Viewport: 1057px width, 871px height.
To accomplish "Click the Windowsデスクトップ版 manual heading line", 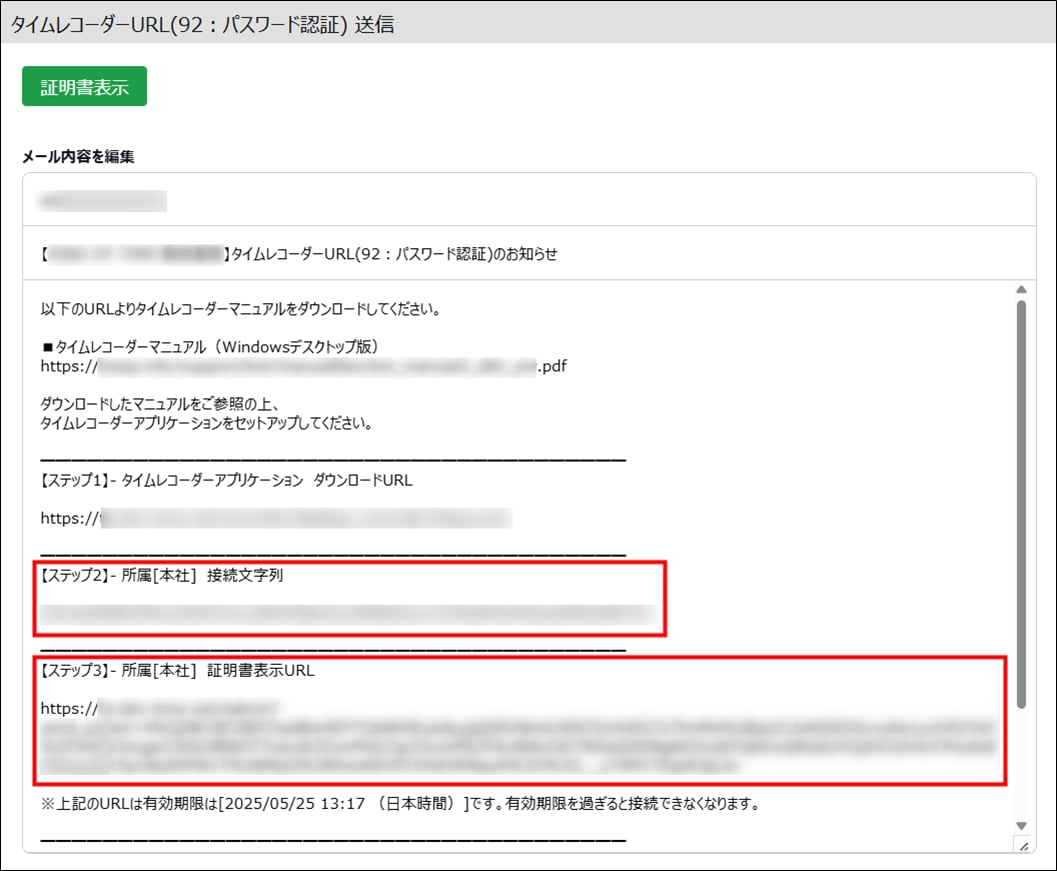I will pos(209,346).
